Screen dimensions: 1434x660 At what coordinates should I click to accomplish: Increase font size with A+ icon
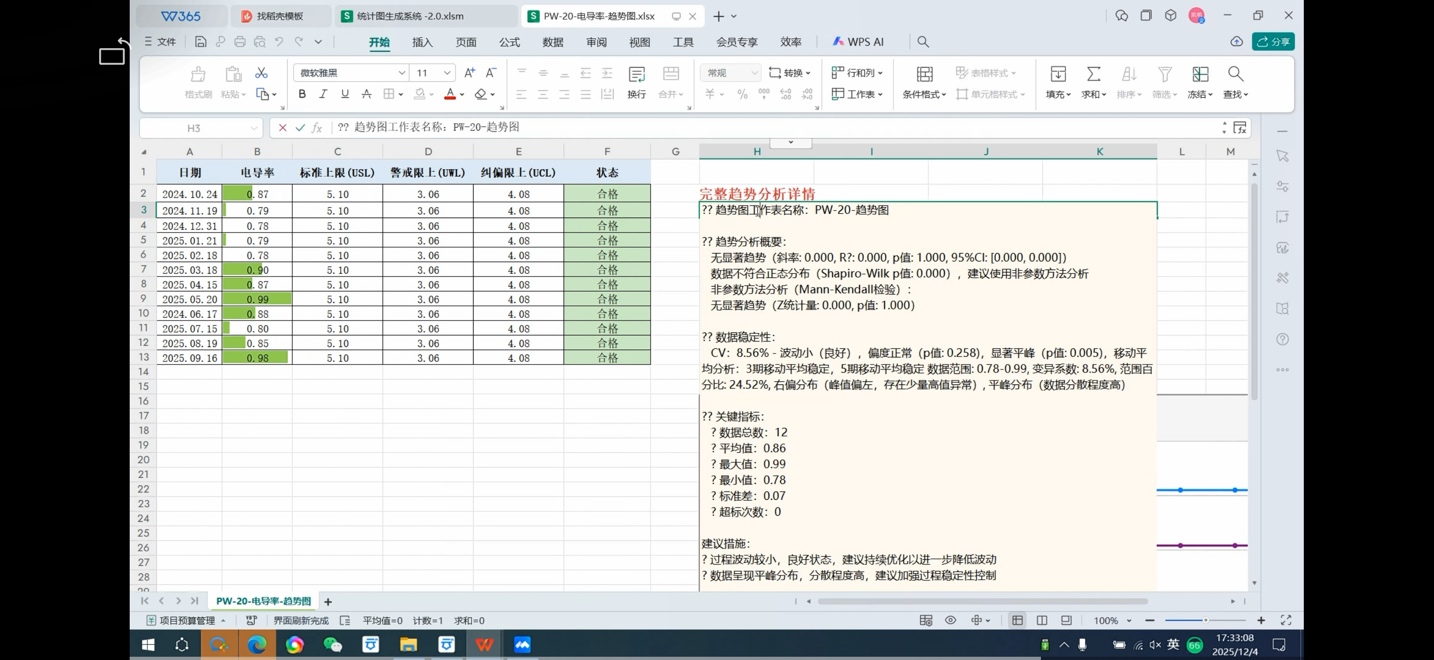[x=469, y=73]
